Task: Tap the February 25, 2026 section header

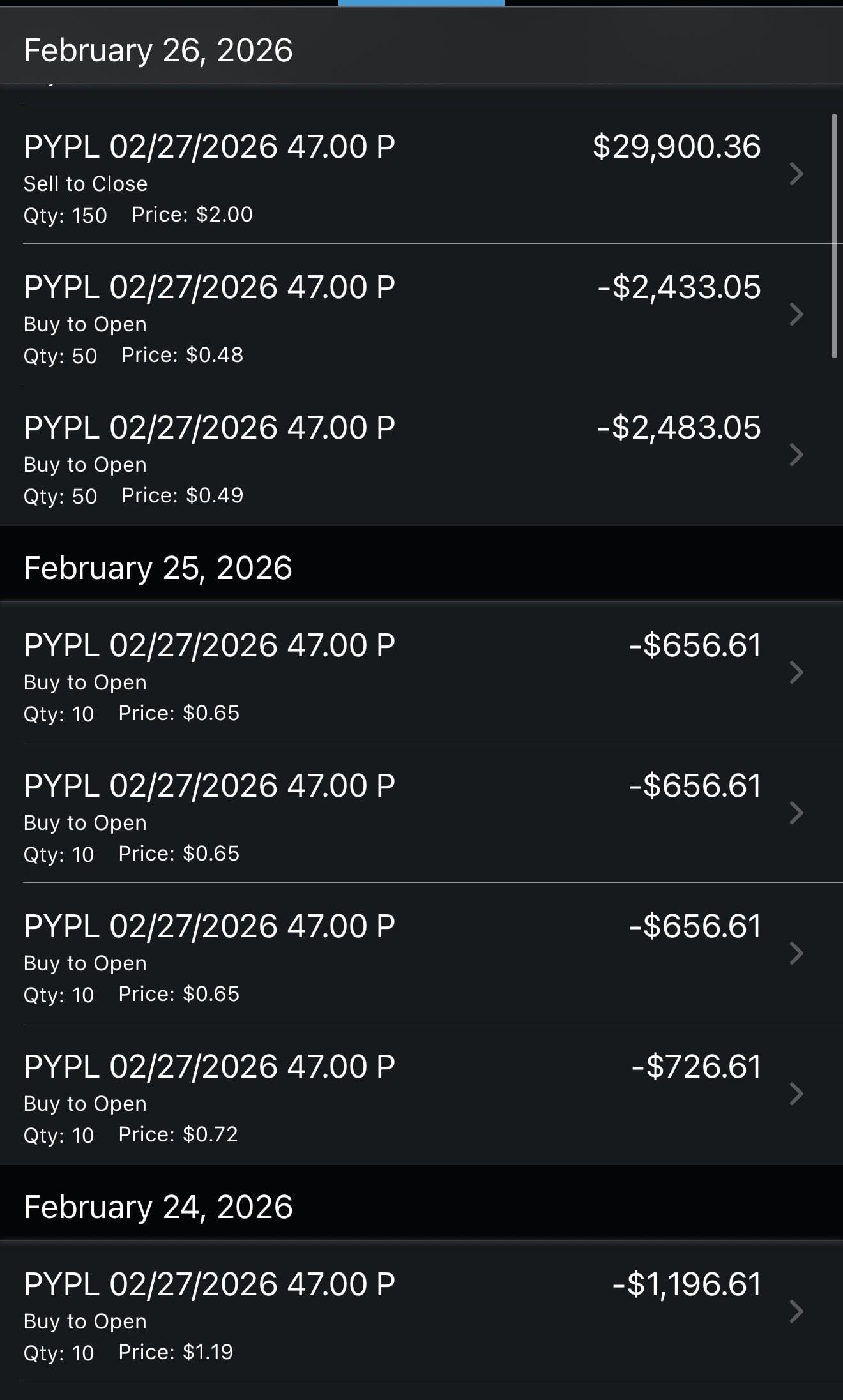Action: point(158,568)
